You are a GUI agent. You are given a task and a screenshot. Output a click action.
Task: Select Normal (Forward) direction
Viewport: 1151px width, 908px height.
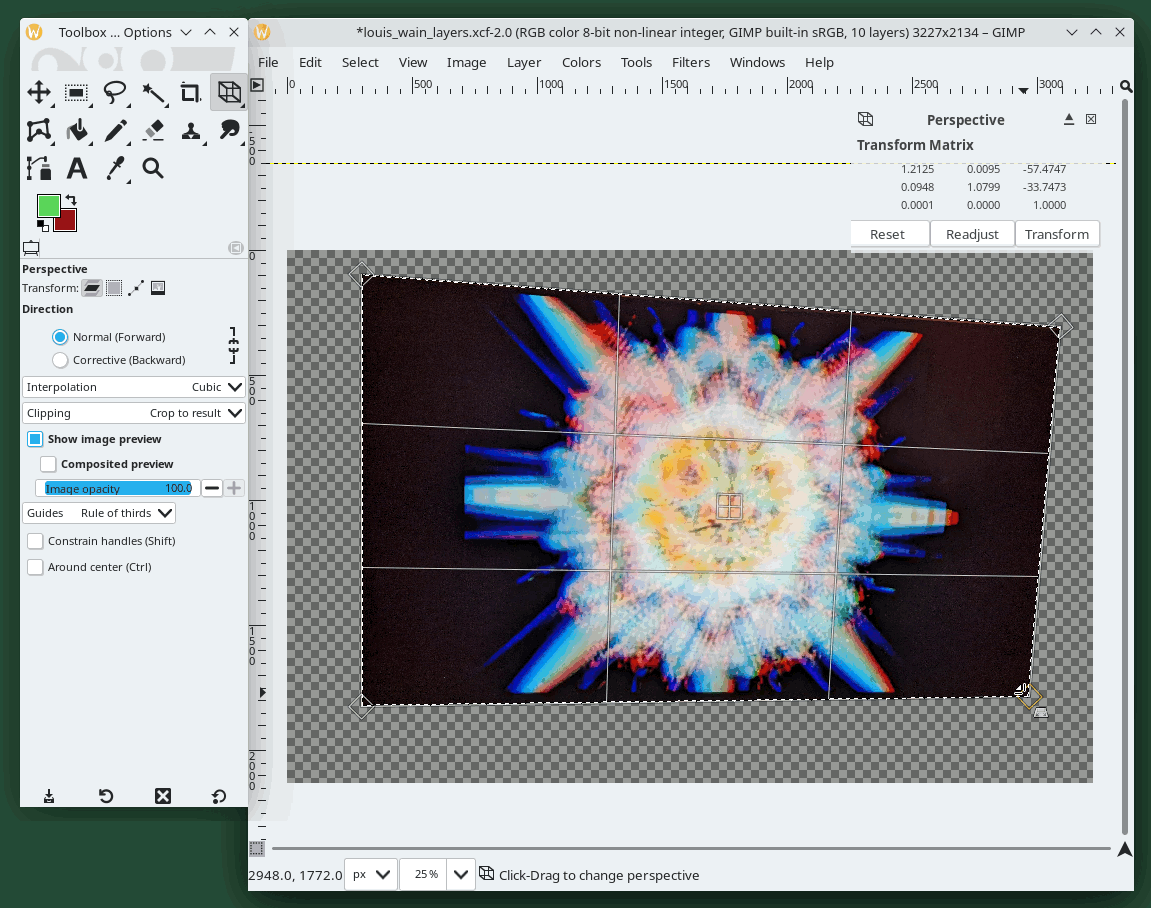tap(60, 337)
